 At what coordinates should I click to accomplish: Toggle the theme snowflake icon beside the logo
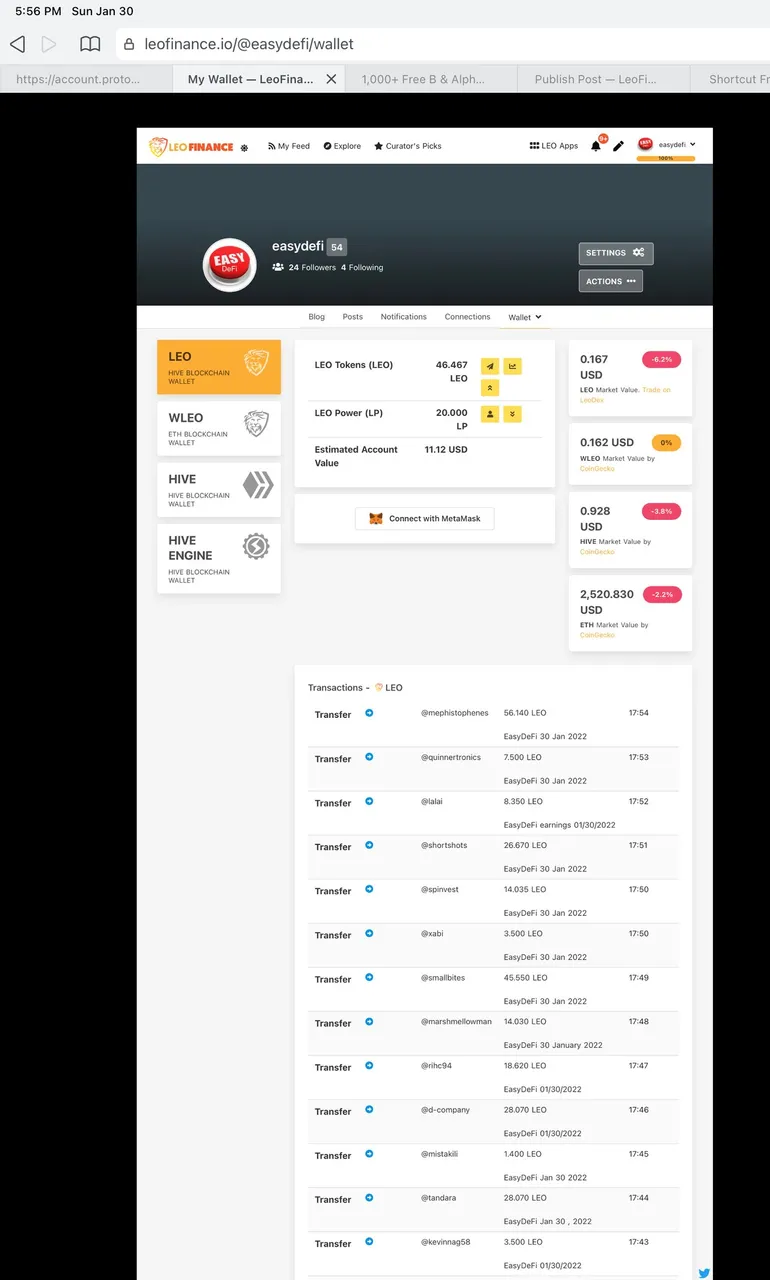pos(244,148)
